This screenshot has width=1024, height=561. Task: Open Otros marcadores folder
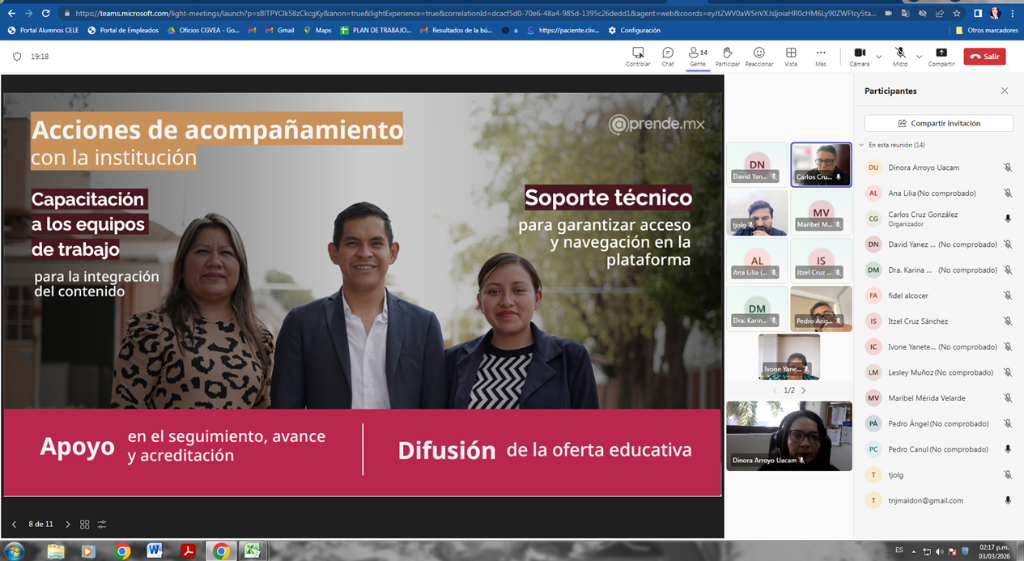(986, 30)
